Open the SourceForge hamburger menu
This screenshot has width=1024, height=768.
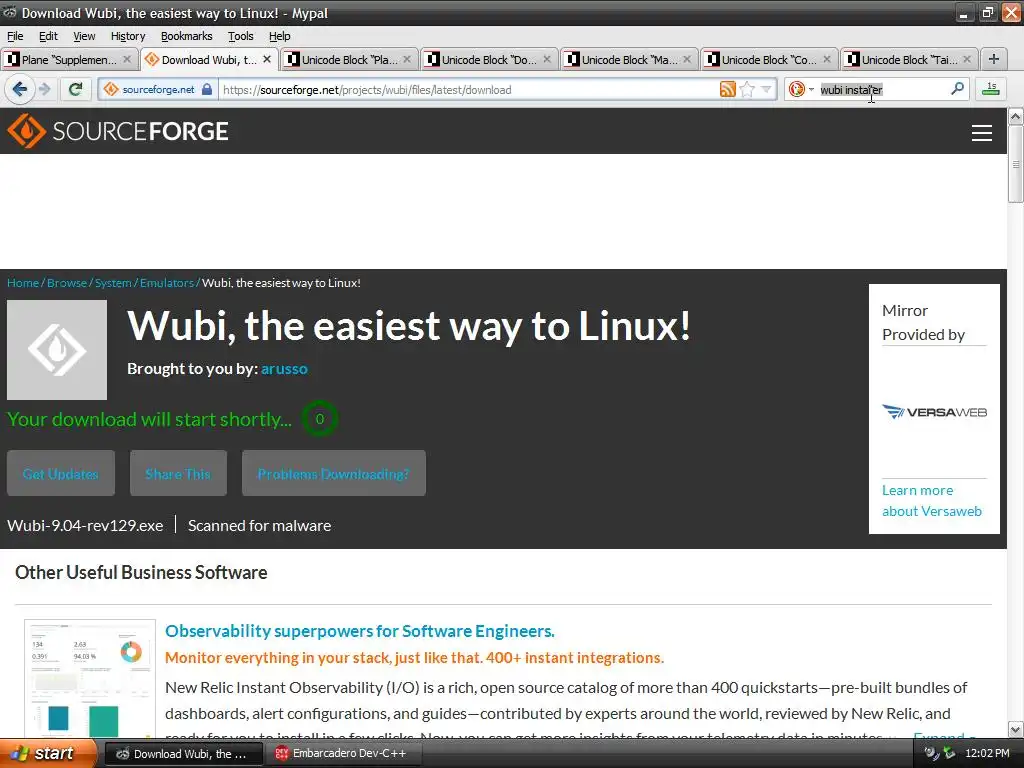[x=982, y=133]
